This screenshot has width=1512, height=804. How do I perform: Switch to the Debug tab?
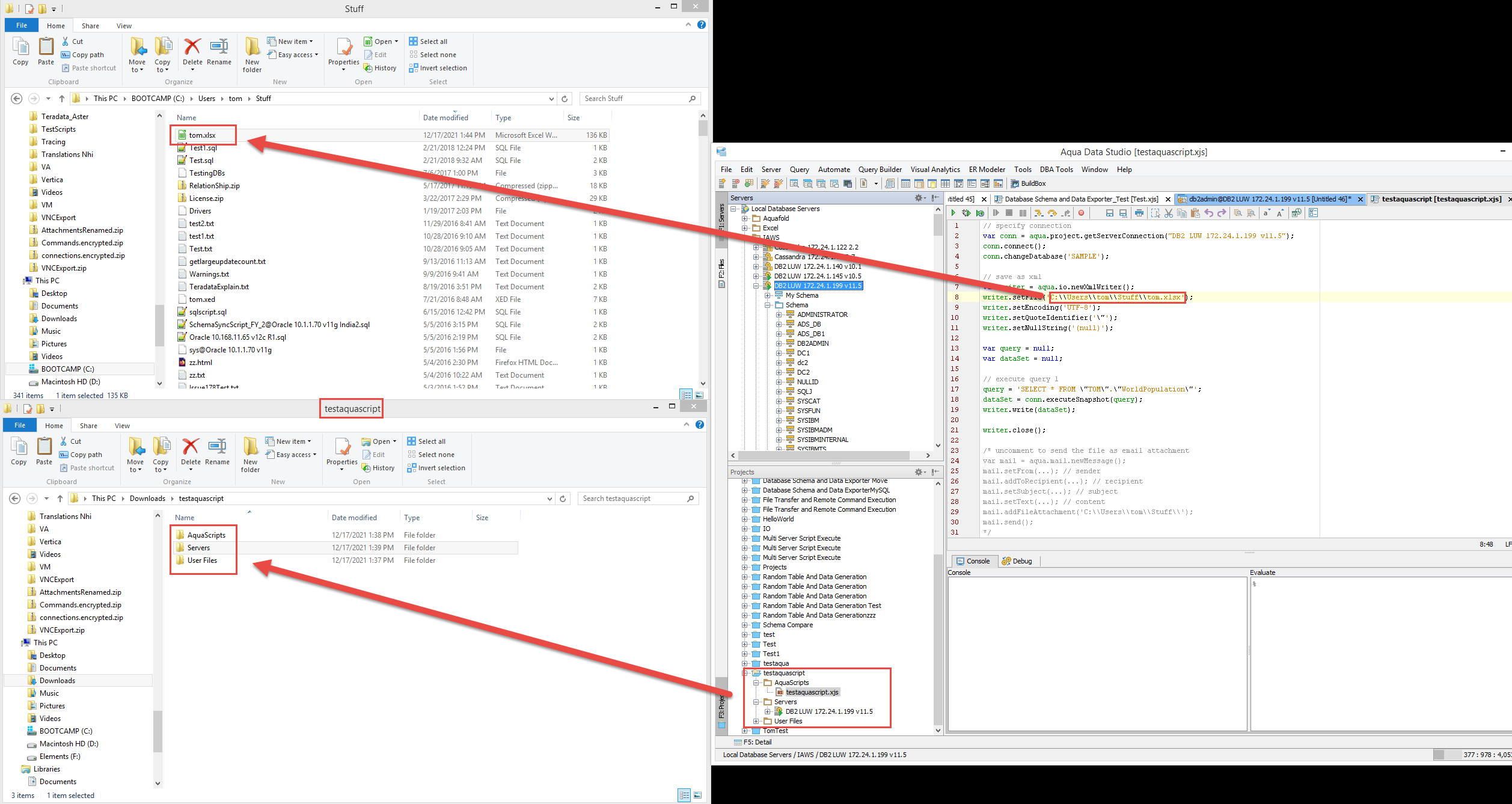(x=1017, y=561)
